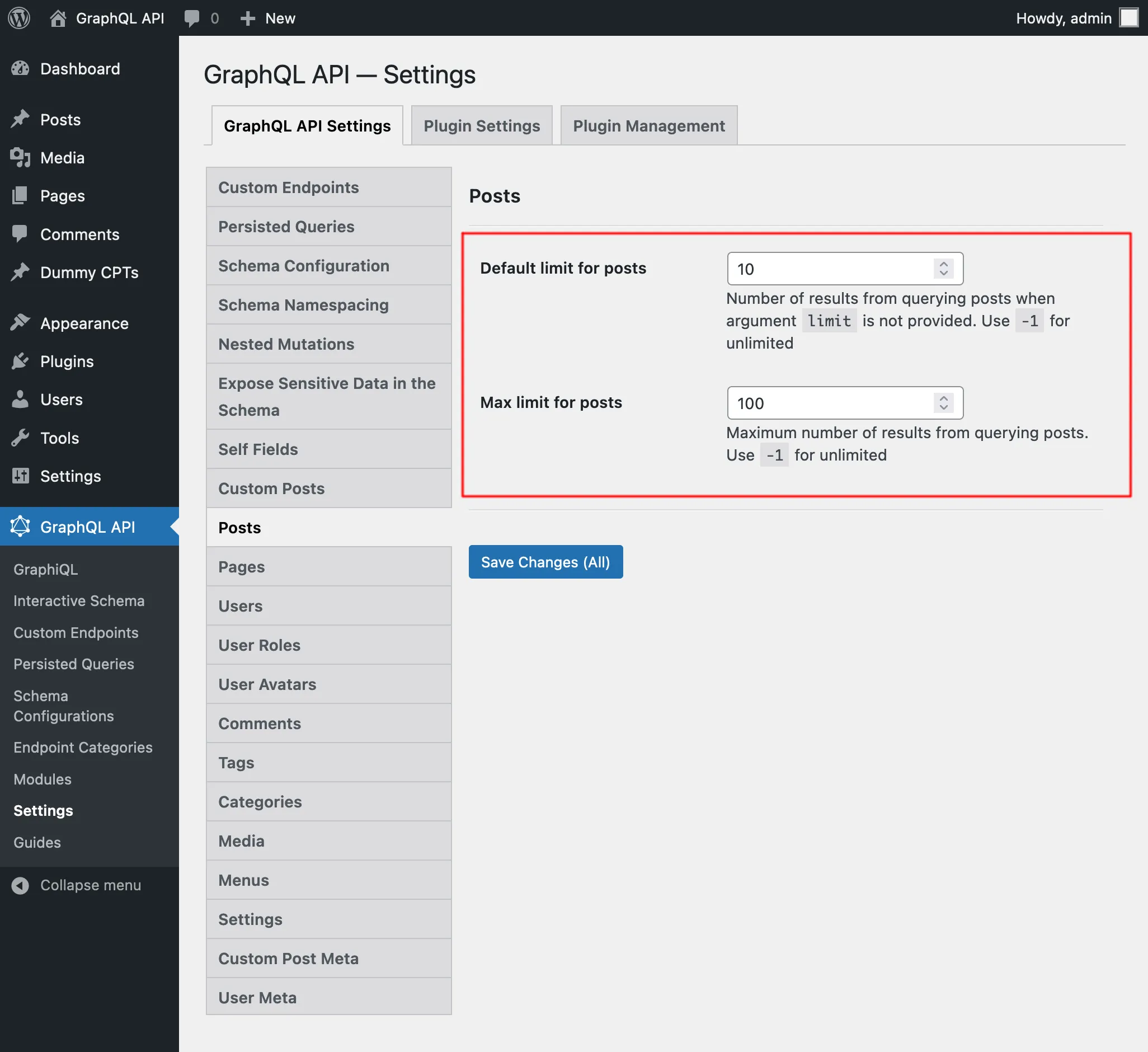Open Expose Sensitive Data in the Schema section
The height and width of the screenshot is (1052, 1148).
328,396
